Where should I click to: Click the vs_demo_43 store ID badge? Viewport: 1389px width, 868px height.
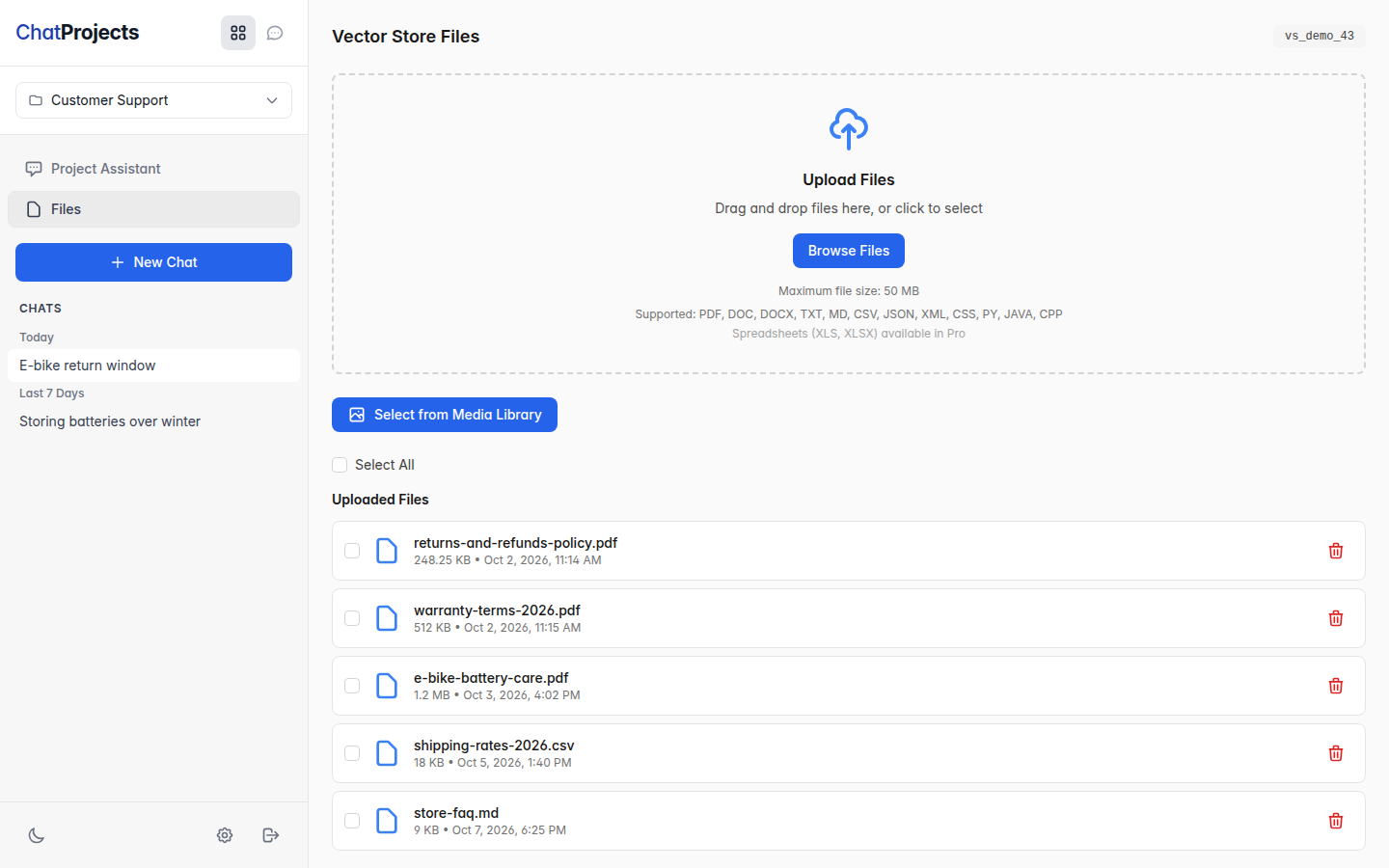[x=1319, y=36]
